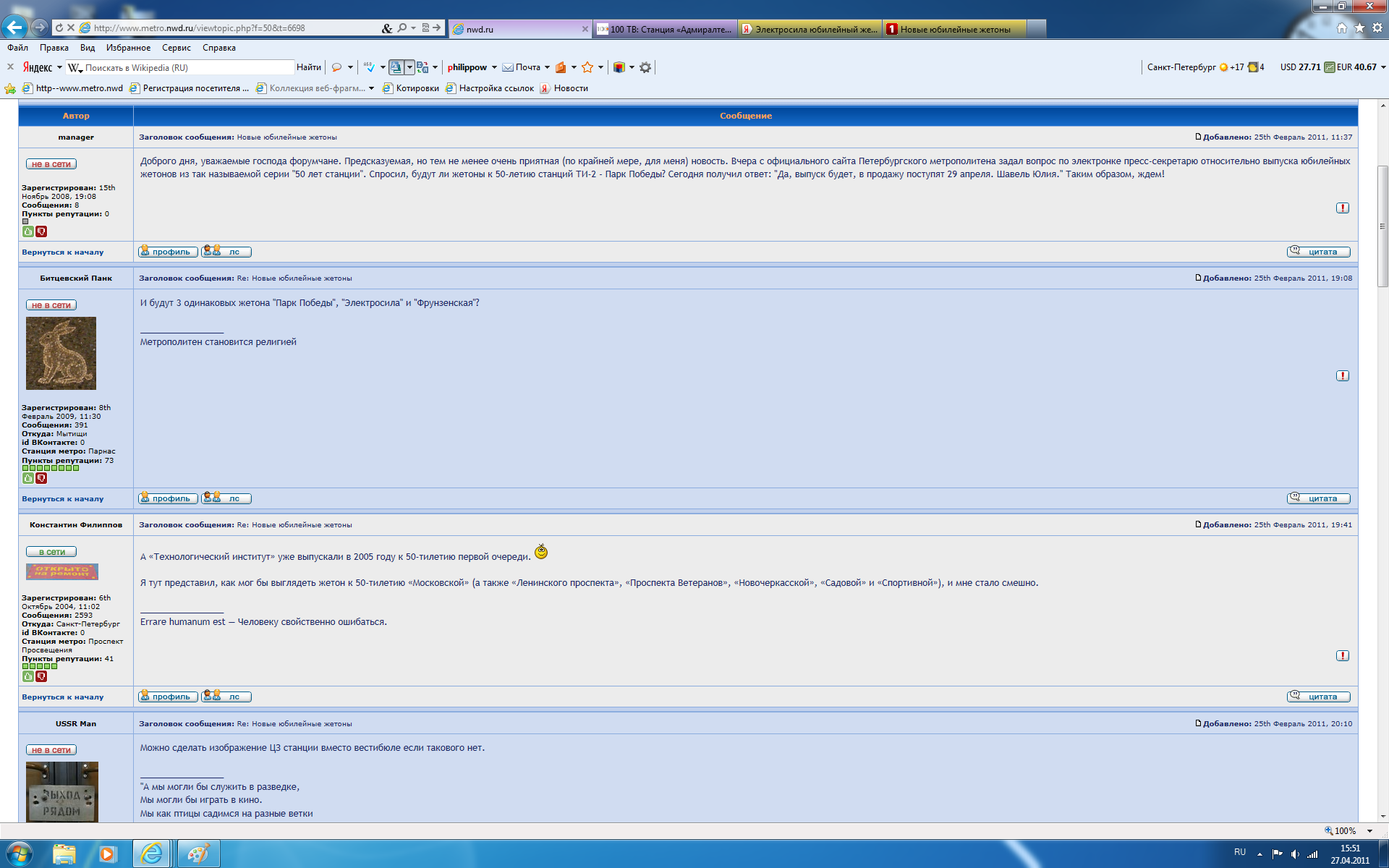Switch to Электросила юбилейный tab
This screenshot has width=1389, height=868.
pyautogui.click(x=810, y=29)
